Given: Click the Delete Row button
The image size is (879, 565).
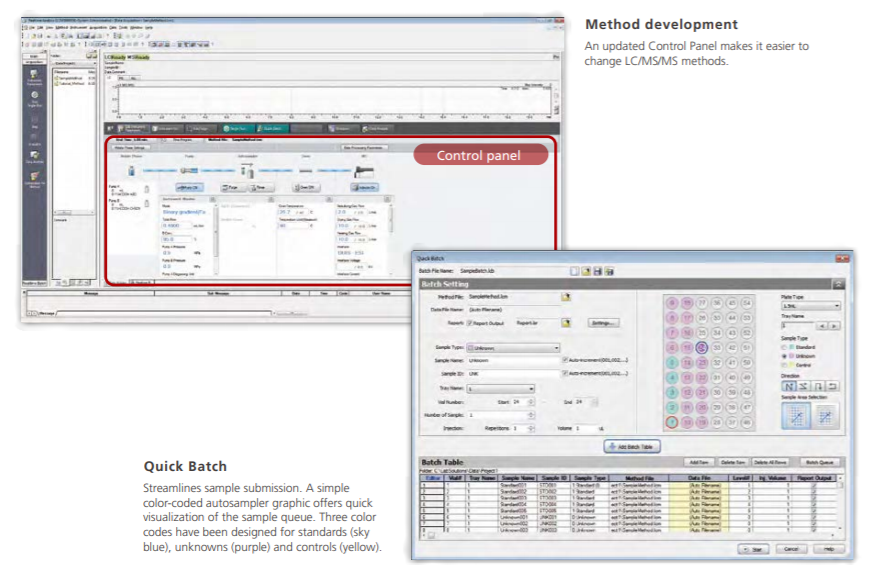Looking at the screenshot, I should pyautogui.click(x=732, y=462).
